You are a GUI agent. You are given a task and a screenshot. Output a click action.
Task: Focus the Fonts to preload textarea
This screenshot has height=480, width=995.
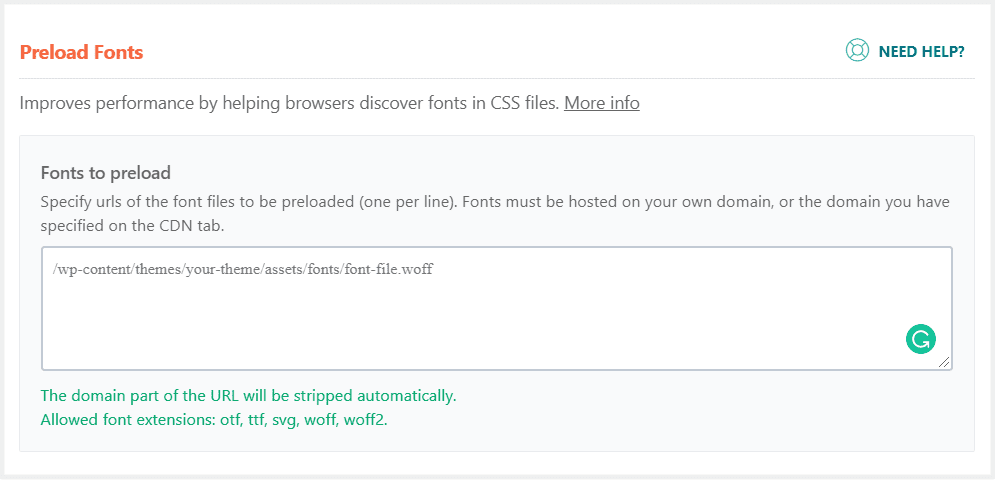click(497, 309)
